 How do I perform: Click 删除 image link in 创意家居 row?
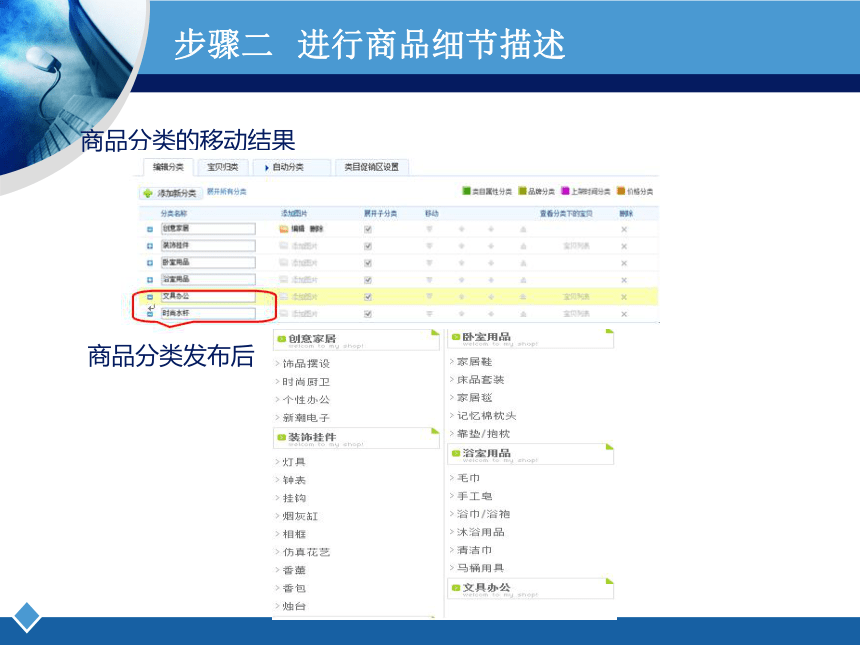tap(316, 229)
